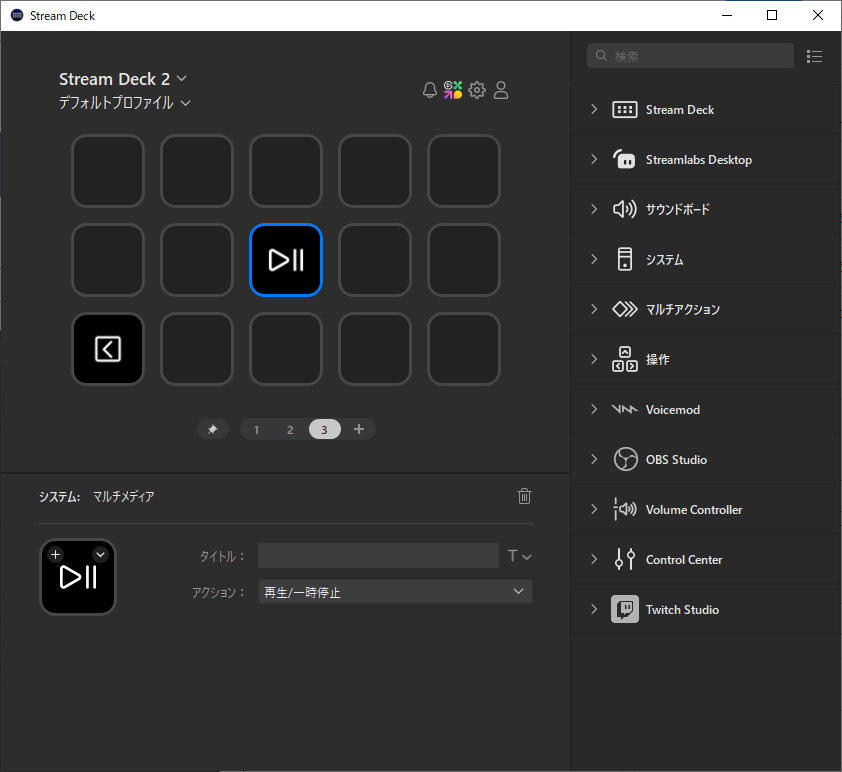Click the Control Center sliders icon
This screenshot has width=842, height=772.
[625, 559]
